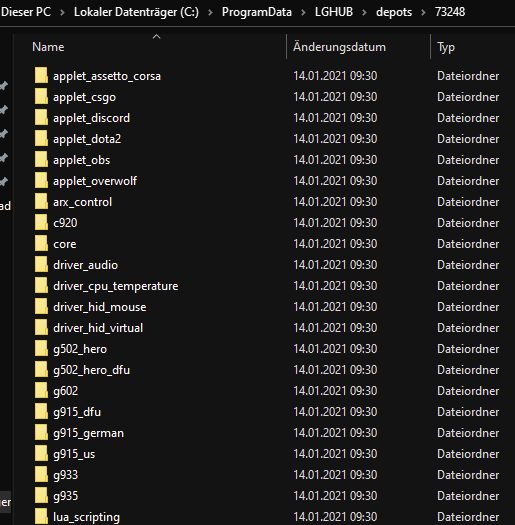Image resolution: width=515 pixels, height=525 pixels.
Task: Select the driver_cpu_temperature folder name
Action: pyautogui.click(x=116, y=286)
